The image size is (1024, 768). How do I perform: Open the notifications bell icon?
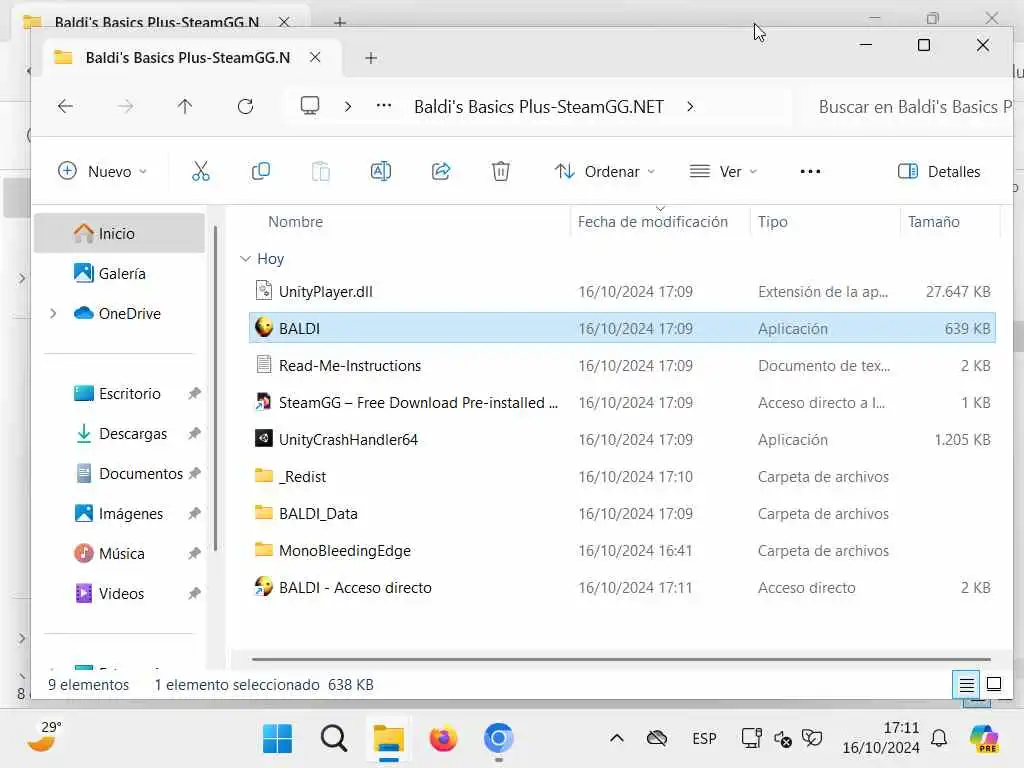[x=939, y=739]
